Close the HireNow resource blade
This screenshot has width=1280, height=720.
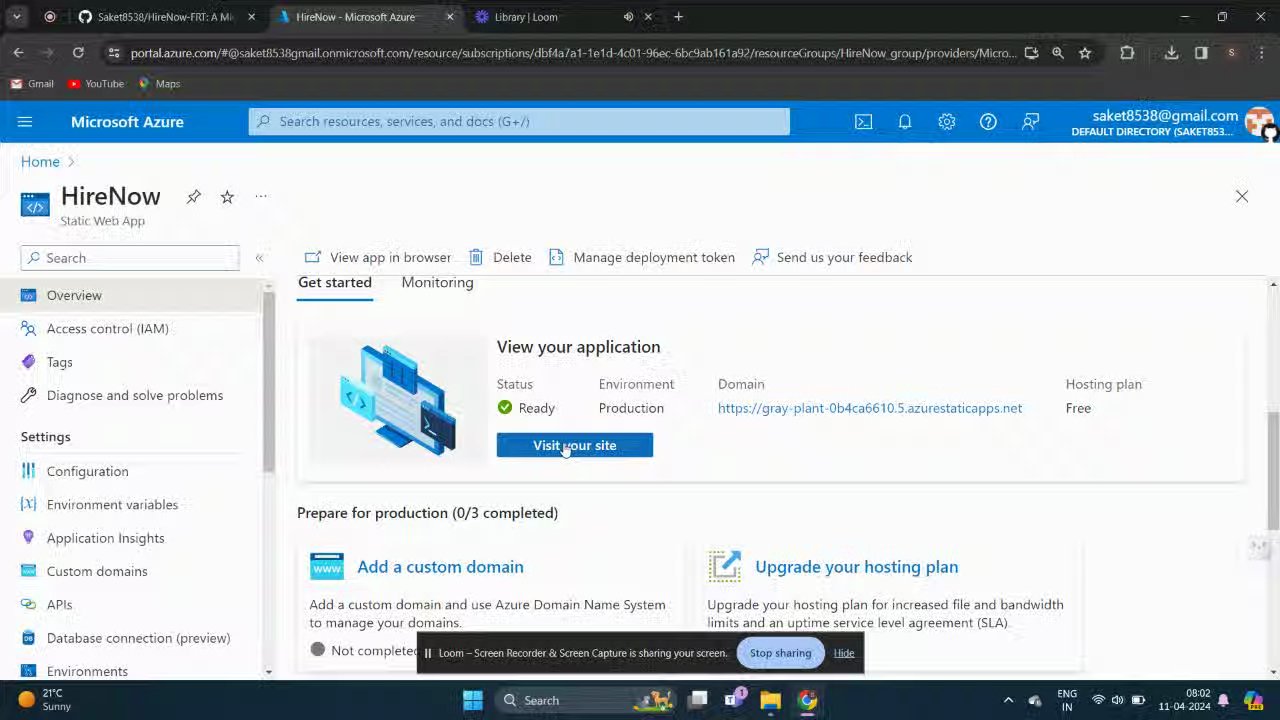point(1242,197)
